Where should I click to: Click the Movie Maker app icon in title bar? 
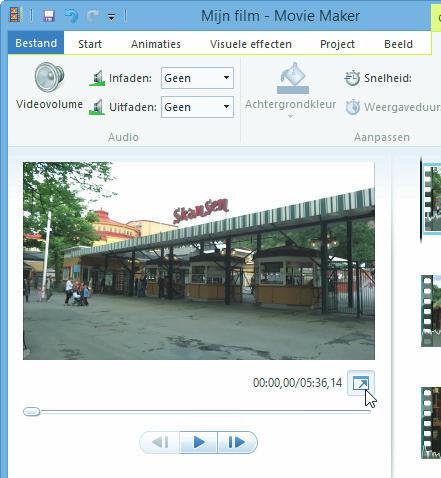pos(14,15)
